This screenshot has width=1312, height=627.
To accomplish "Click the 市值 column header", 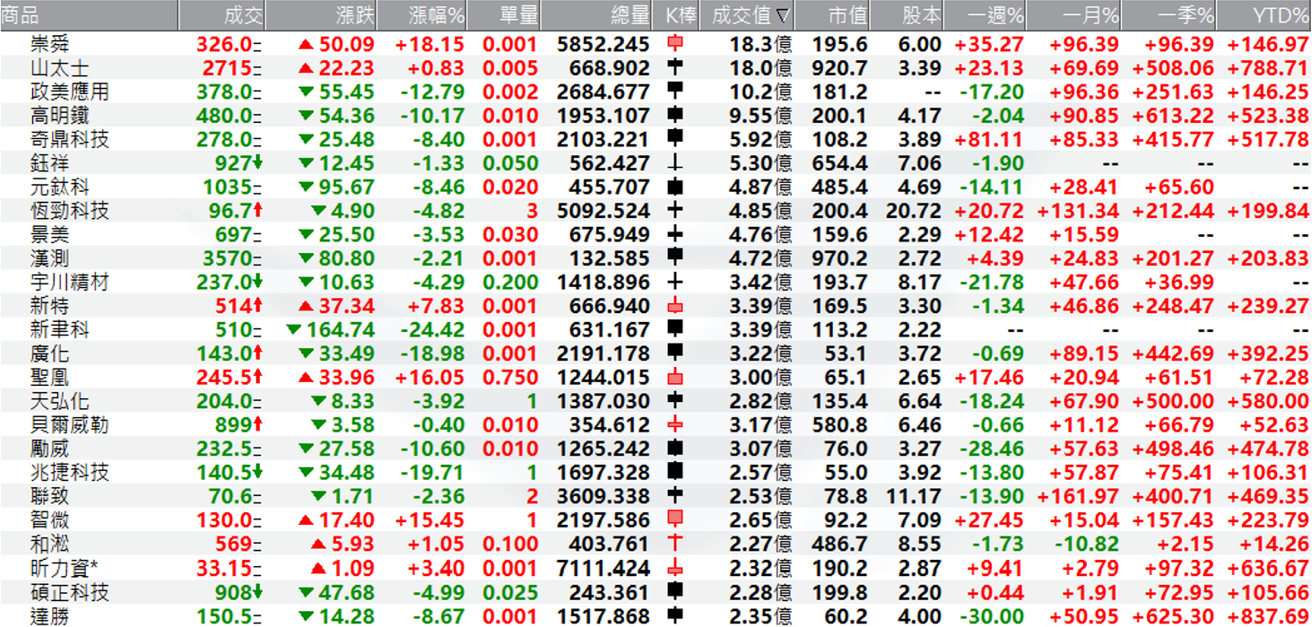I will 848,15.
